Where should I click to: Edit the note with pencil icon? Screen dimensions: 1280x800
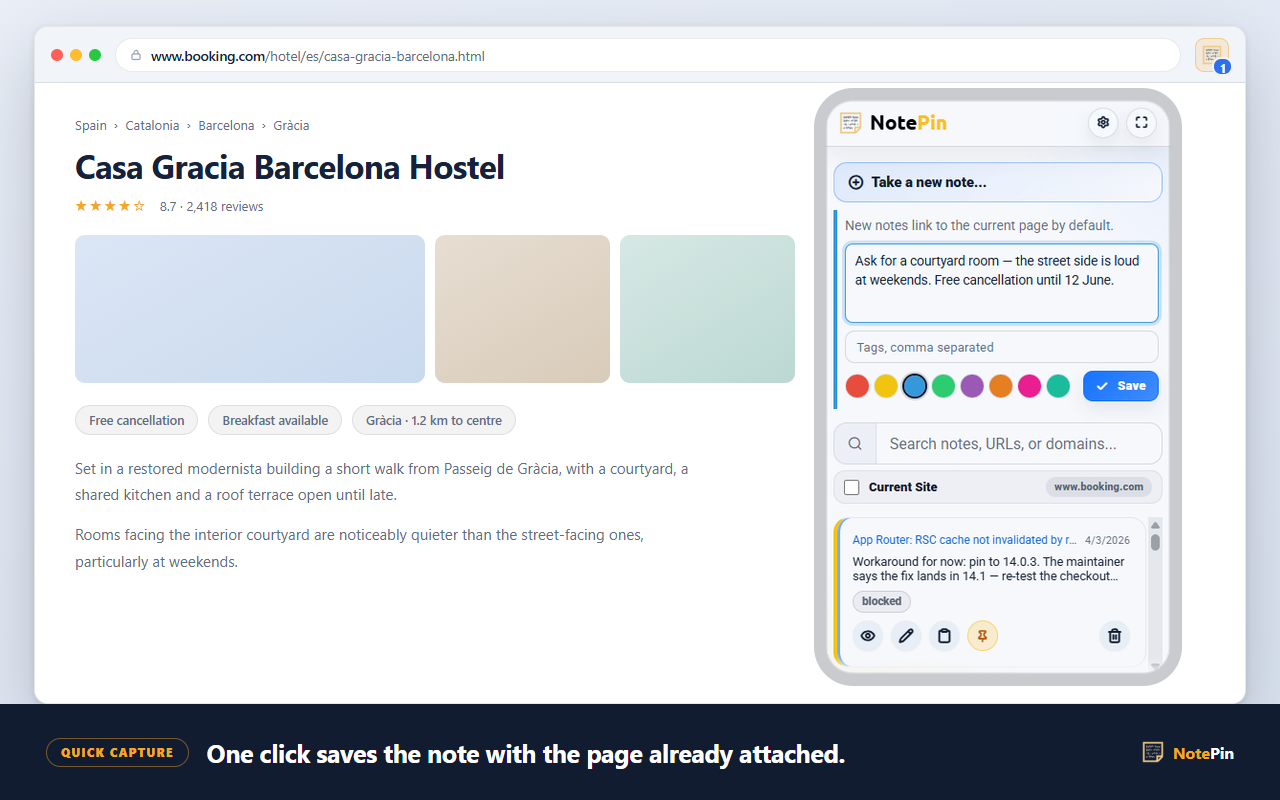tap(906, 636)
